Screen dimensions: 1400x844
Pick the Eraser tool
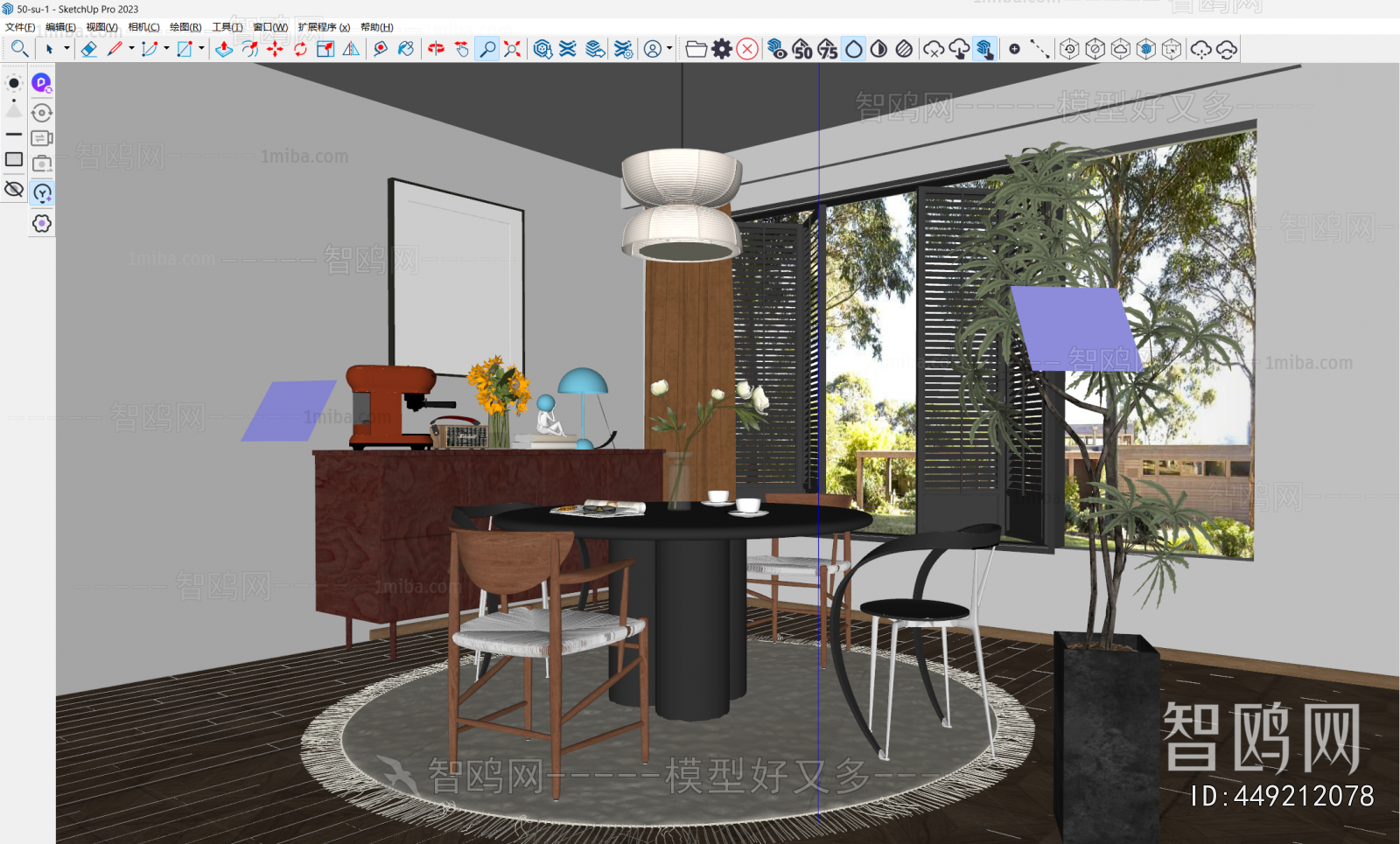(89, 49)
